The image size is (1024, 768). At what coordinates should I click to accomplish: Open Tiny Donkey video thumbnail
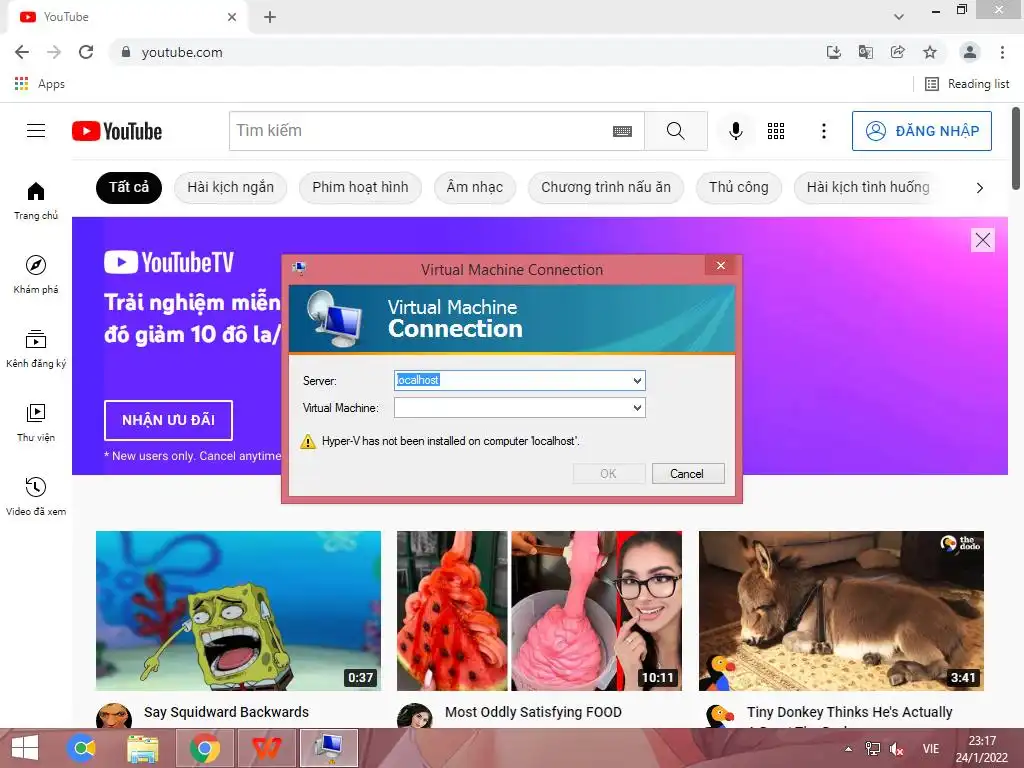click(841, 611)
